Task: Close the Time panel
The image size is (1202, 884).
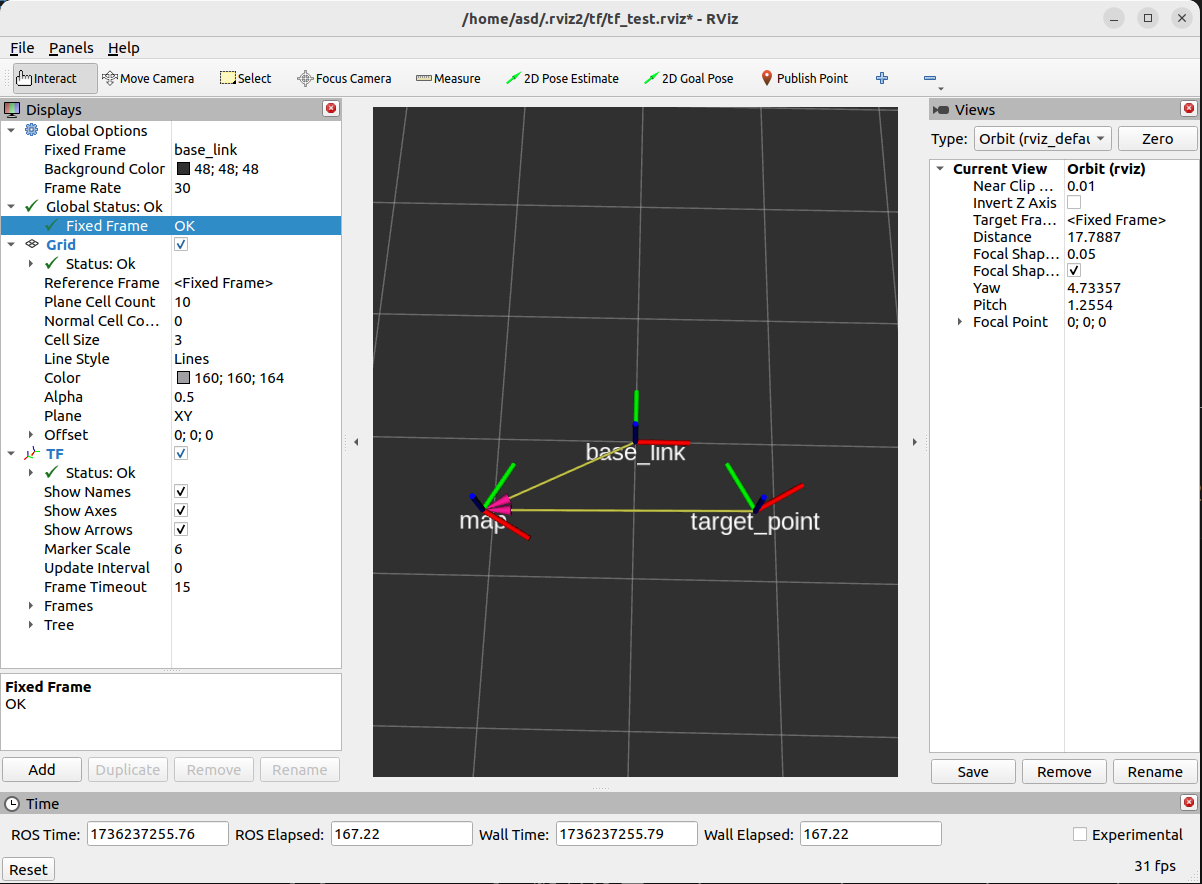Action: (x=1189, y=803)
